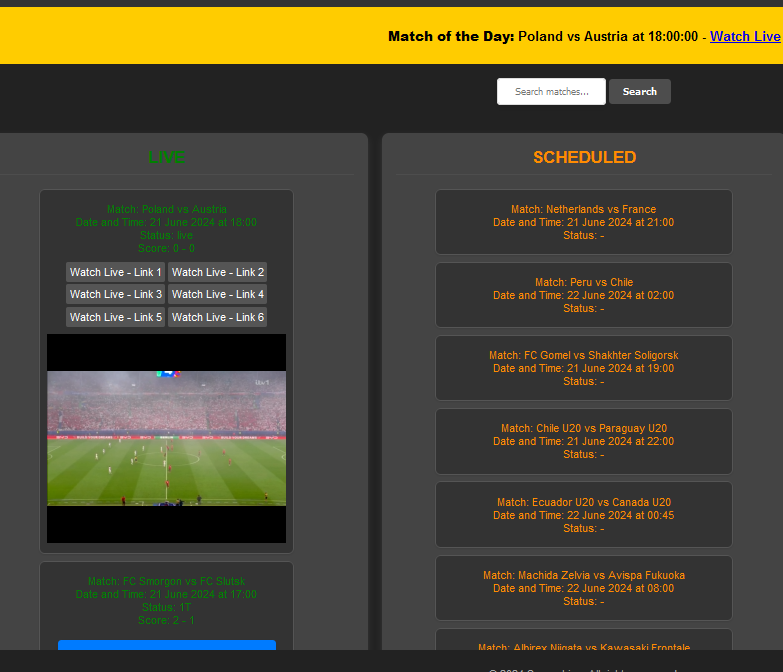Viewport: 783px width, 672px height.
Task: Select the SCHEDULED section heading
Action: (584, 157)
